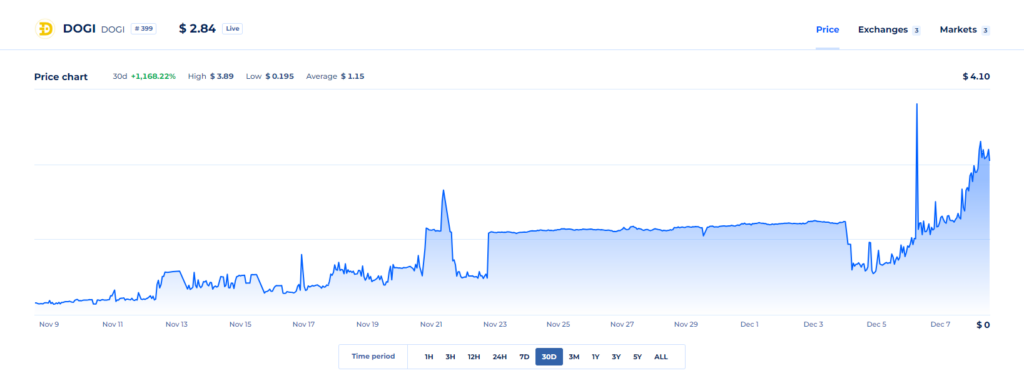Set chart range to 3M
The image size is (1024, 378).
pyautogui.click(x=574, y=356)
